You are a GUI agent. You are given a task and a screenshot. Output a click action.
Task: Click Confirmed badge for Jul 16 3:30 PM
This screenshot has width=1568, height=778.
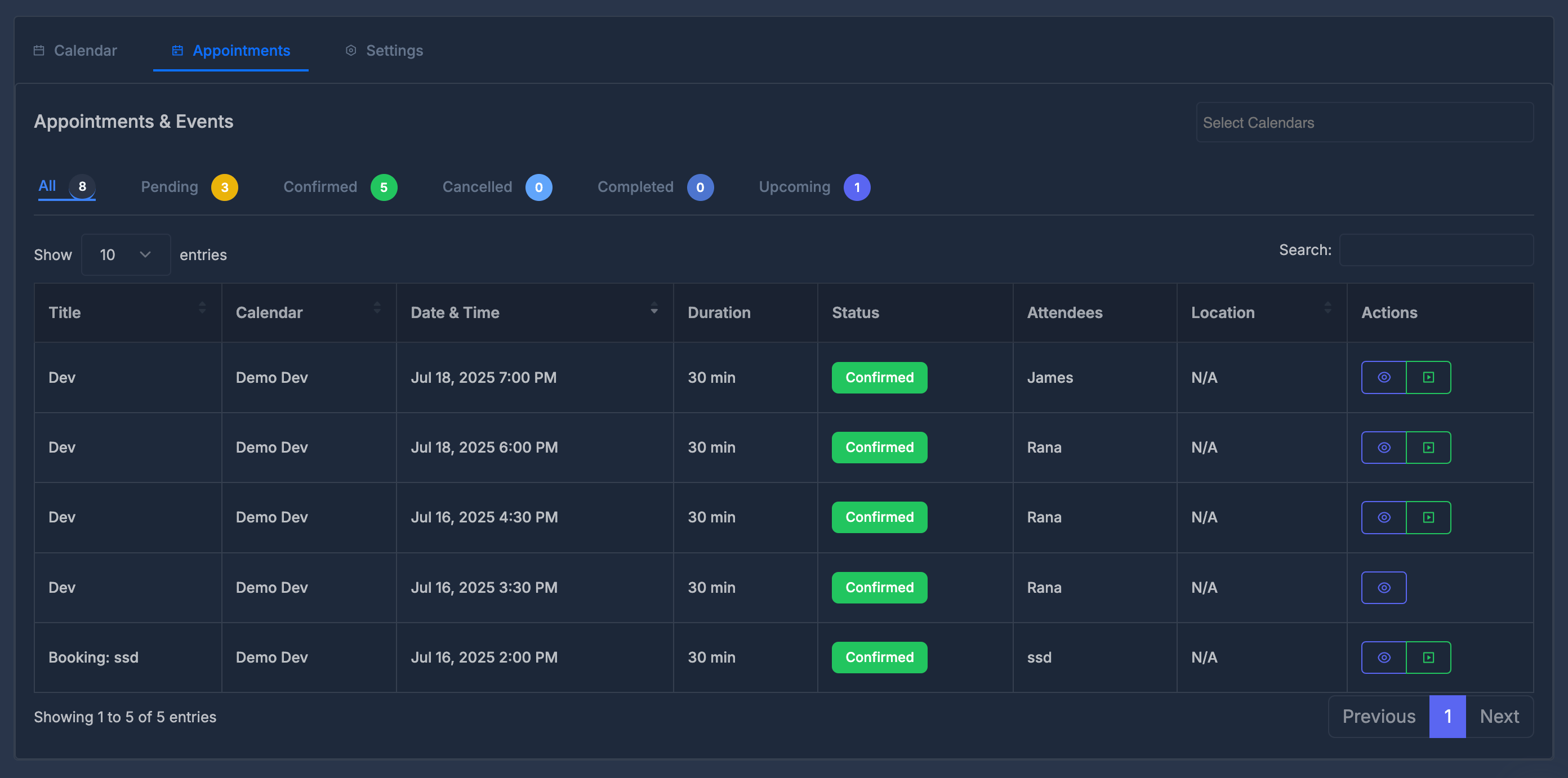[880, 588]
